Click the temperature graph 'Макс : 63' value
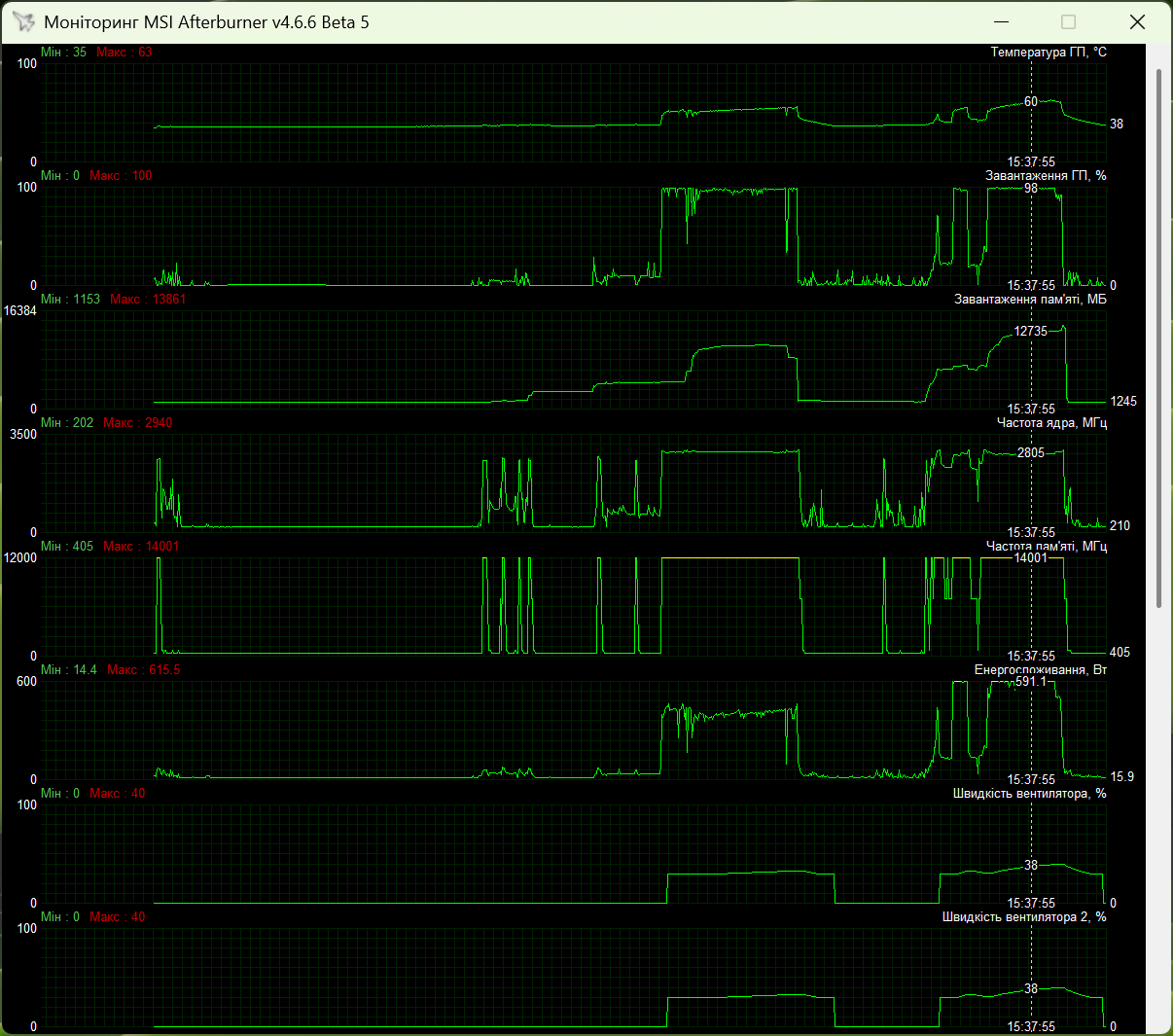1173x1036 pixels. [124, 53]
